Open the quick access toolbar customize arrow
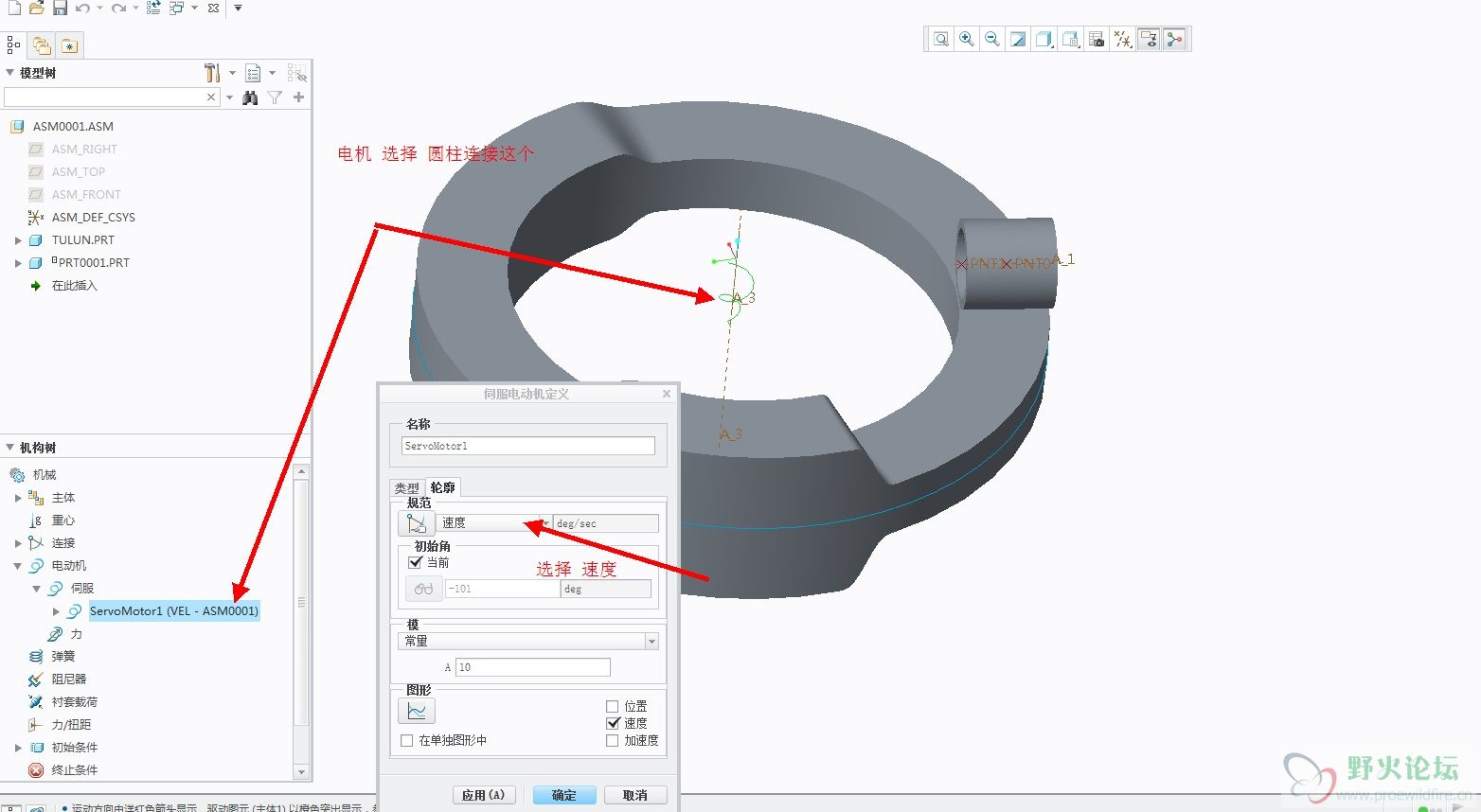 coord(238,8)
